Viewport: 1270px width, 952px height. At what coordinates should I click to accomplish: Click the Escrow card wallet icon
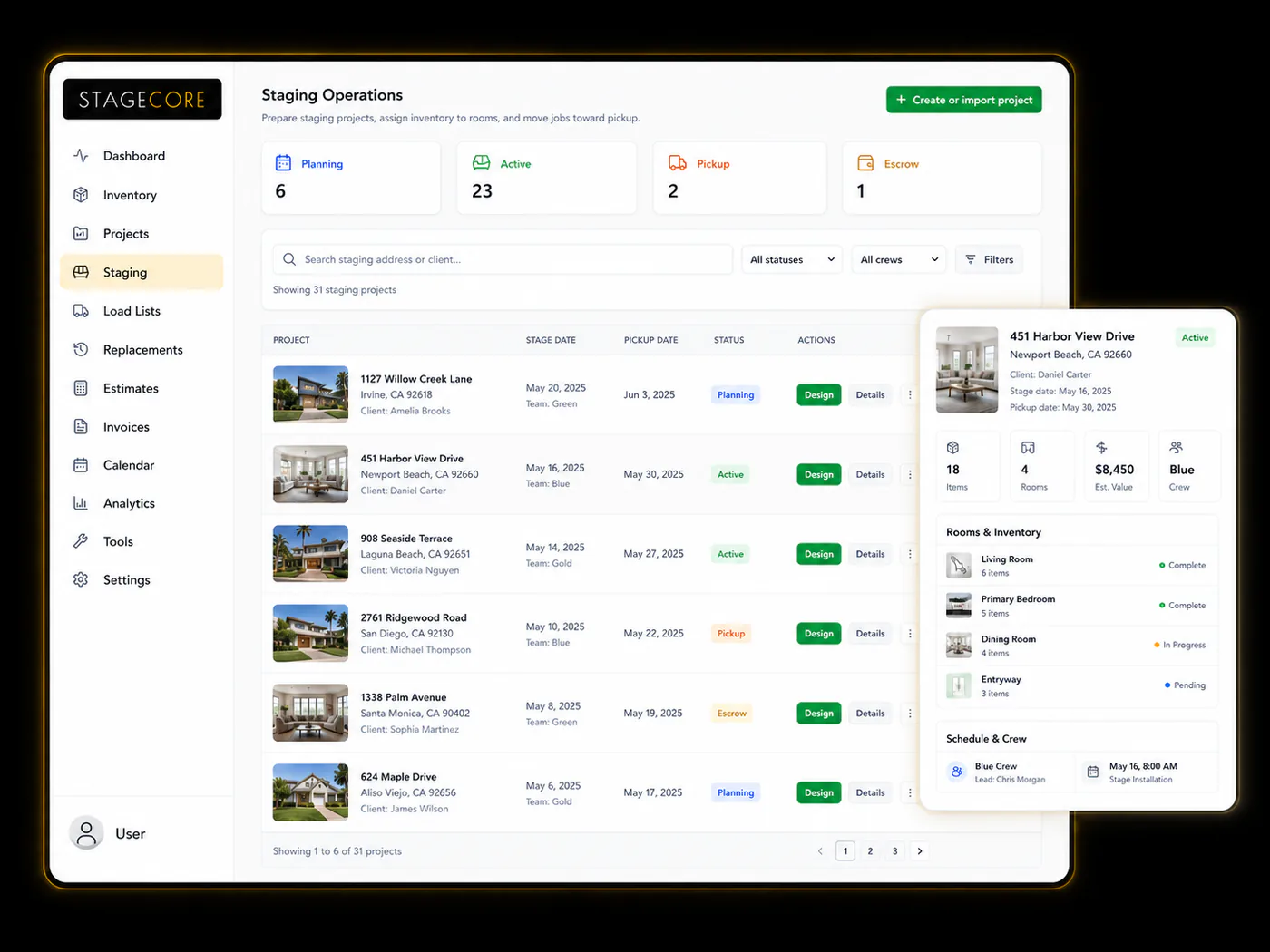(x=865, y=163)
